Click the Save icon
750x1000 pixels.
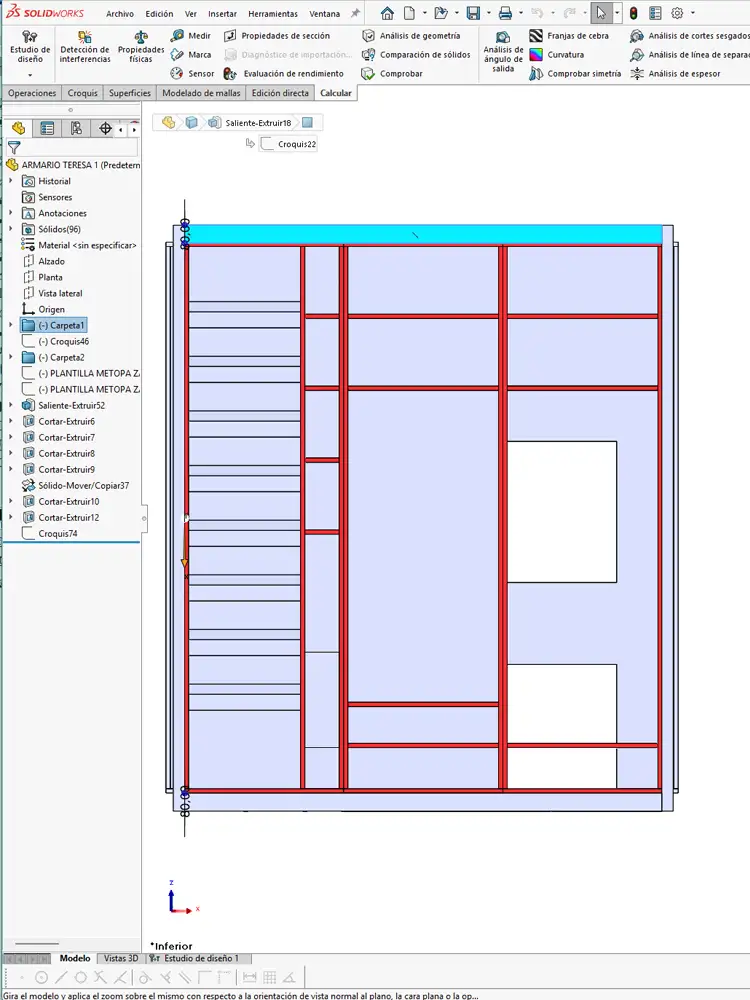[x=473, y=13]
